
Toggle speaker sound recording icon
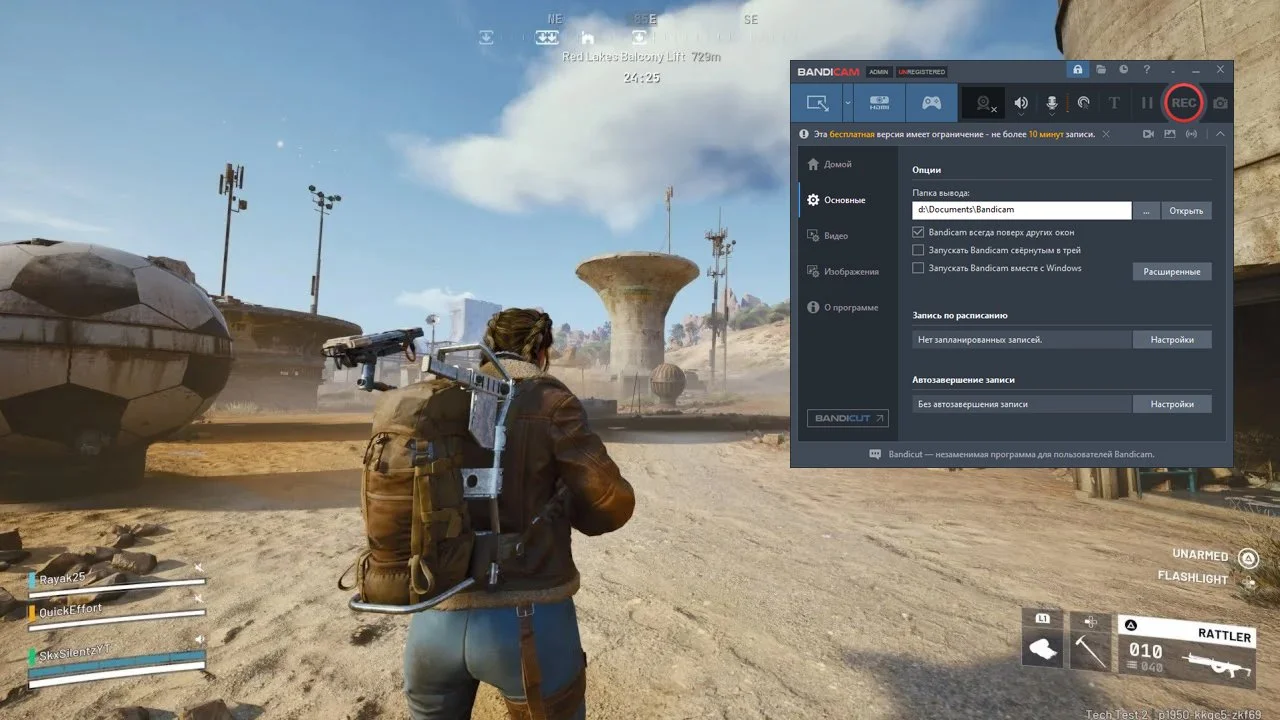[x=1021, y=103]
